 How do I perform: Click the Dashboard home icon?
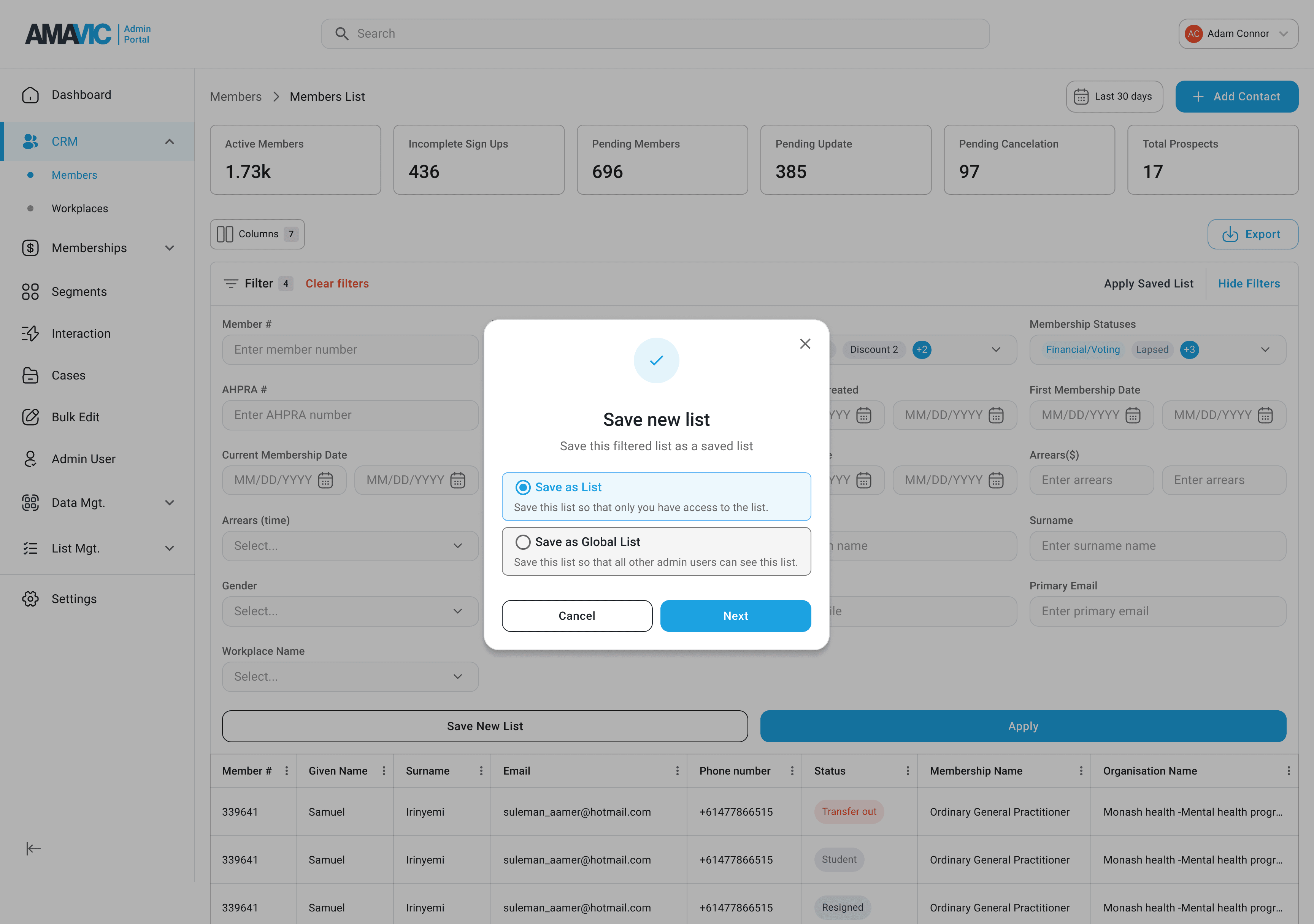(x=30, y=95)
